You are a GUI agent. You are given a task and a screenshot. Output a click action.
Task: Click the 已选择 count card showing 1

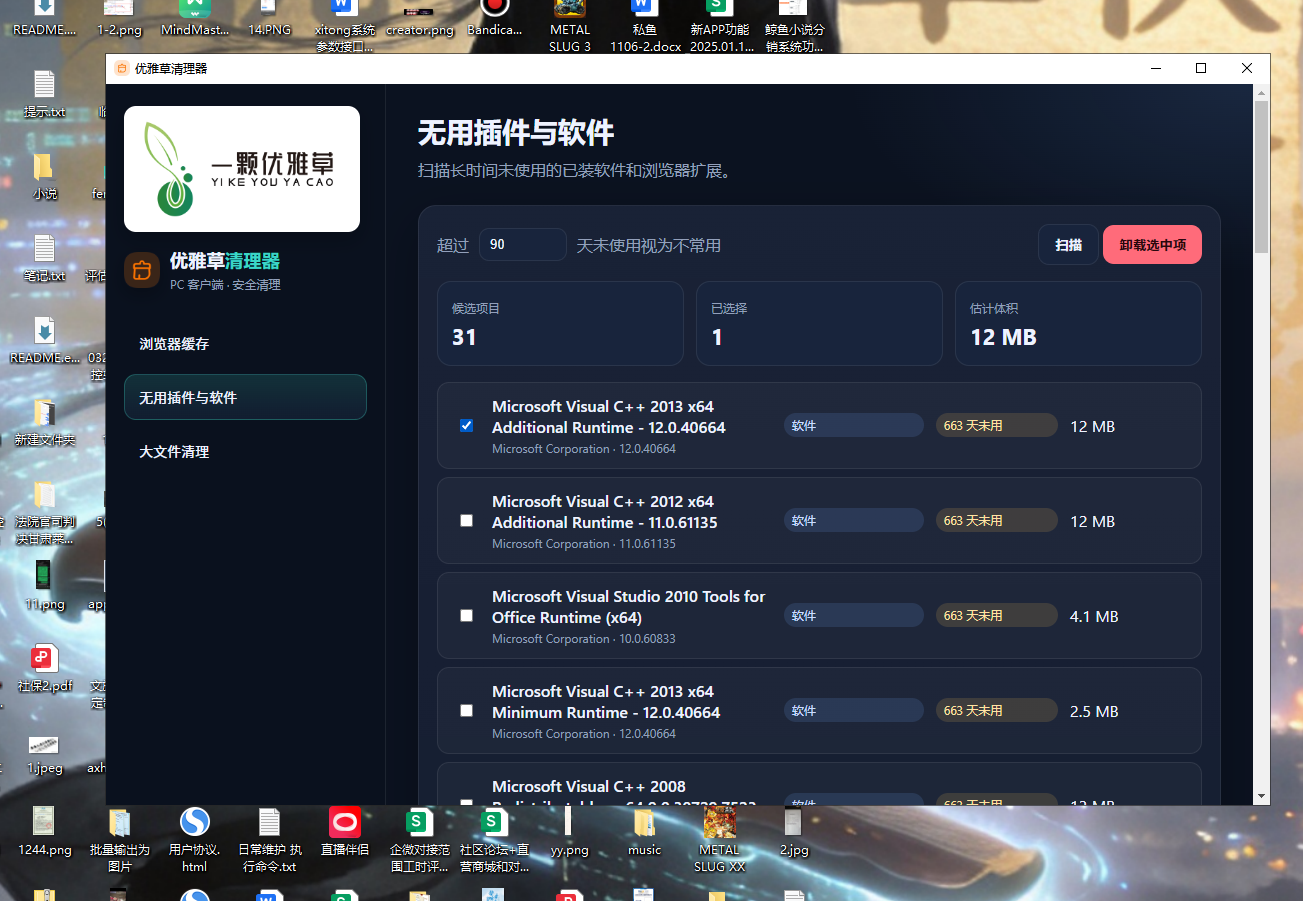[819, 324]
